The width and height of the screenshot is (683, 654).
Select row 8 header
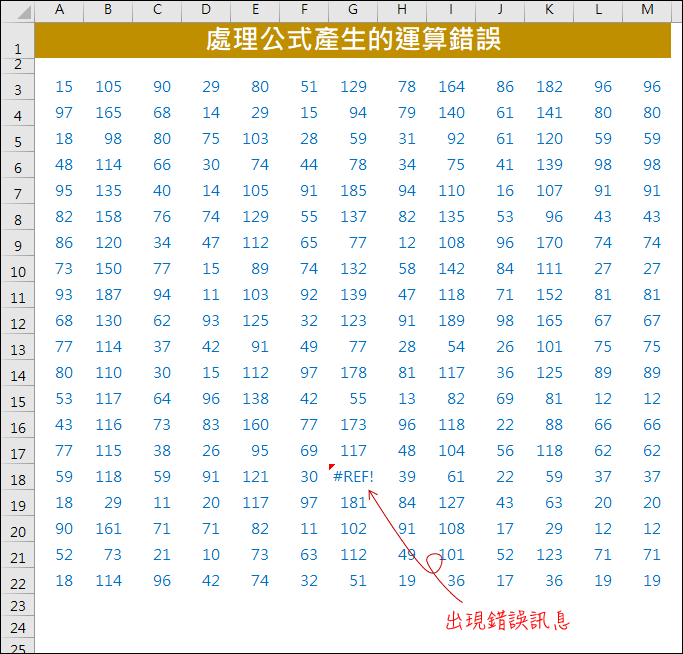(x=17, y=217)
